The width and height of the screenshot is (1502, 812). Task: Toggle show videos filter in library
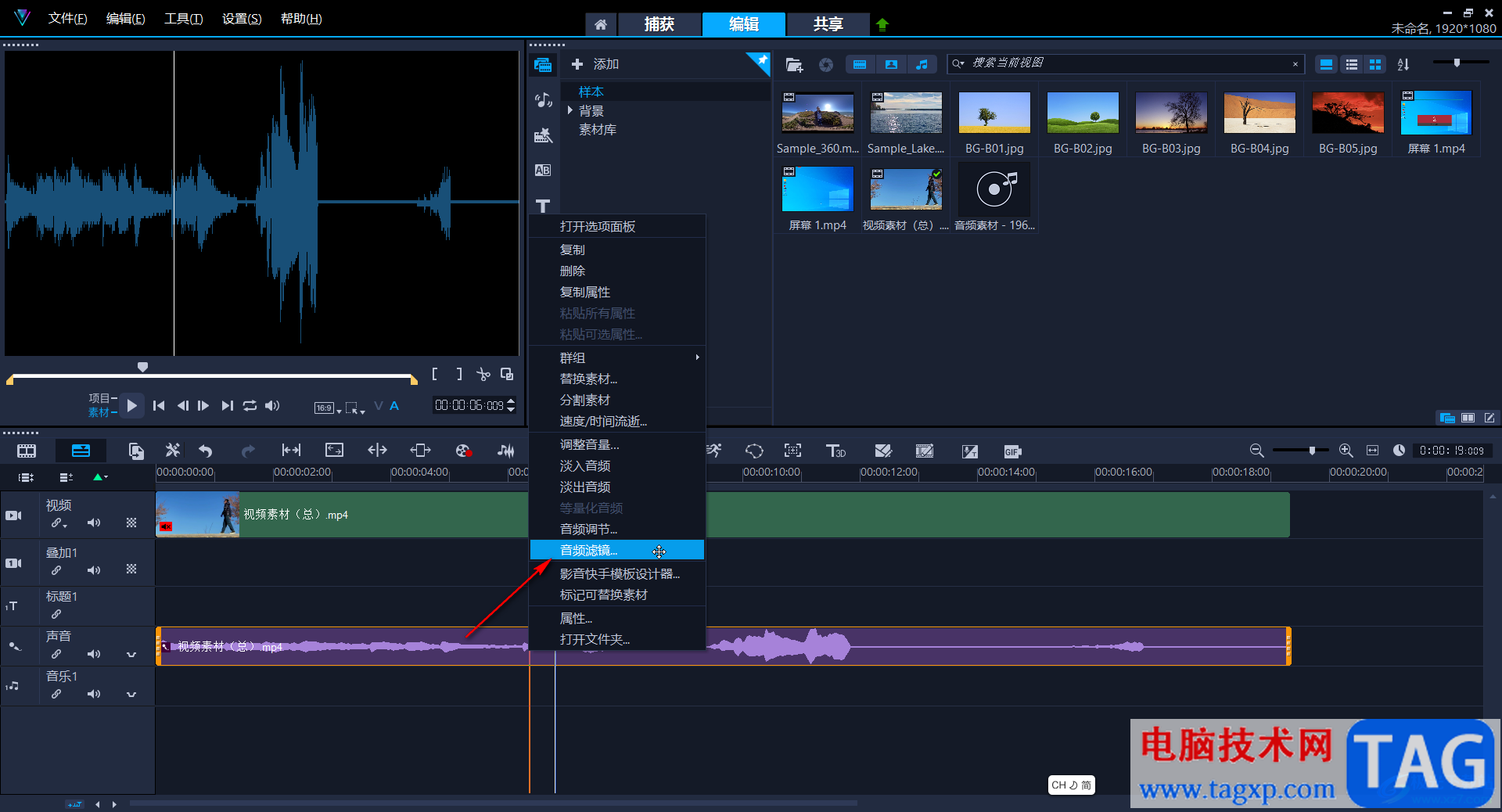[x=860, y=65]
